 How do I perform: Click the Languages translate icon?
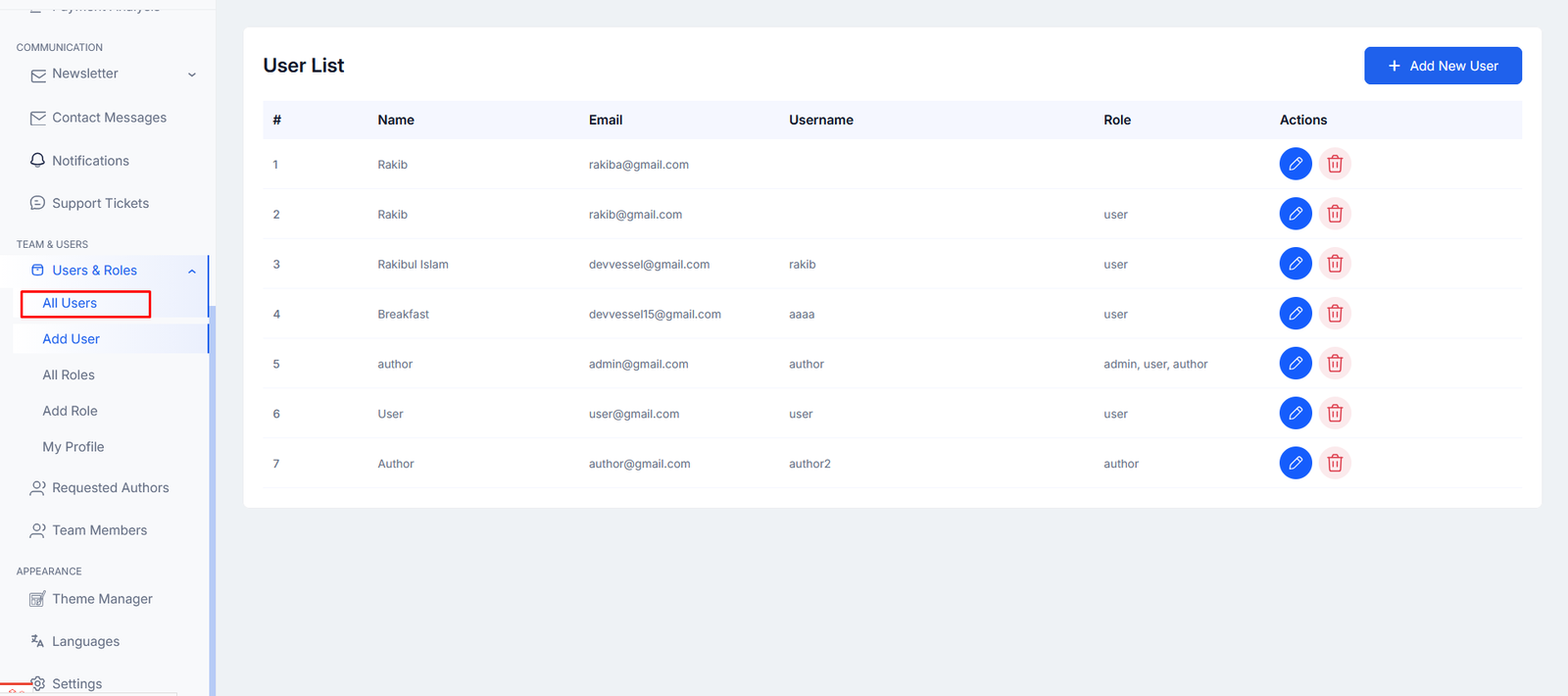[38, 641]
